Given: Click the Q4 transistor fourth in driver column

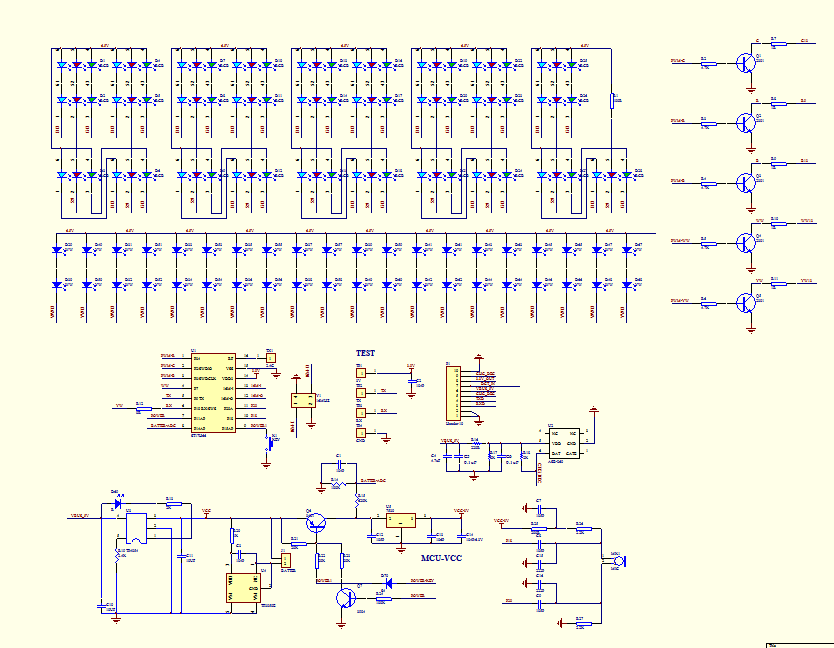Looking at the screenshot, I should point(745,241).
